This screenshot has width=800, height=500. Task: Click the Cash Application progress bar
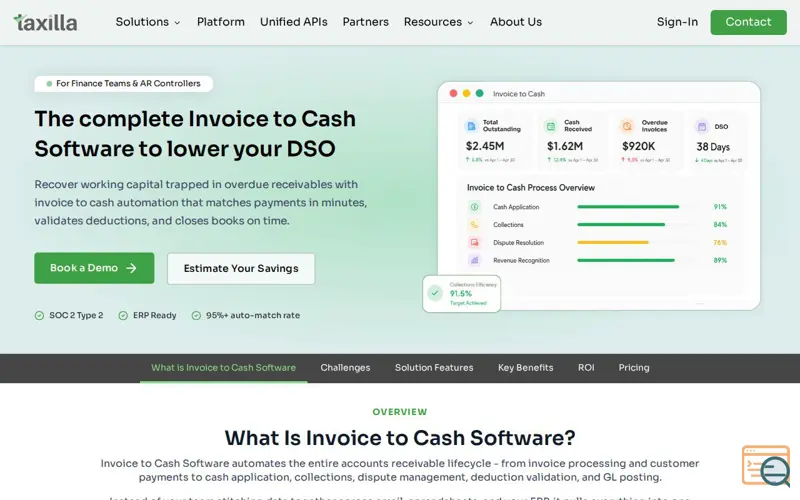coord(628,207)
